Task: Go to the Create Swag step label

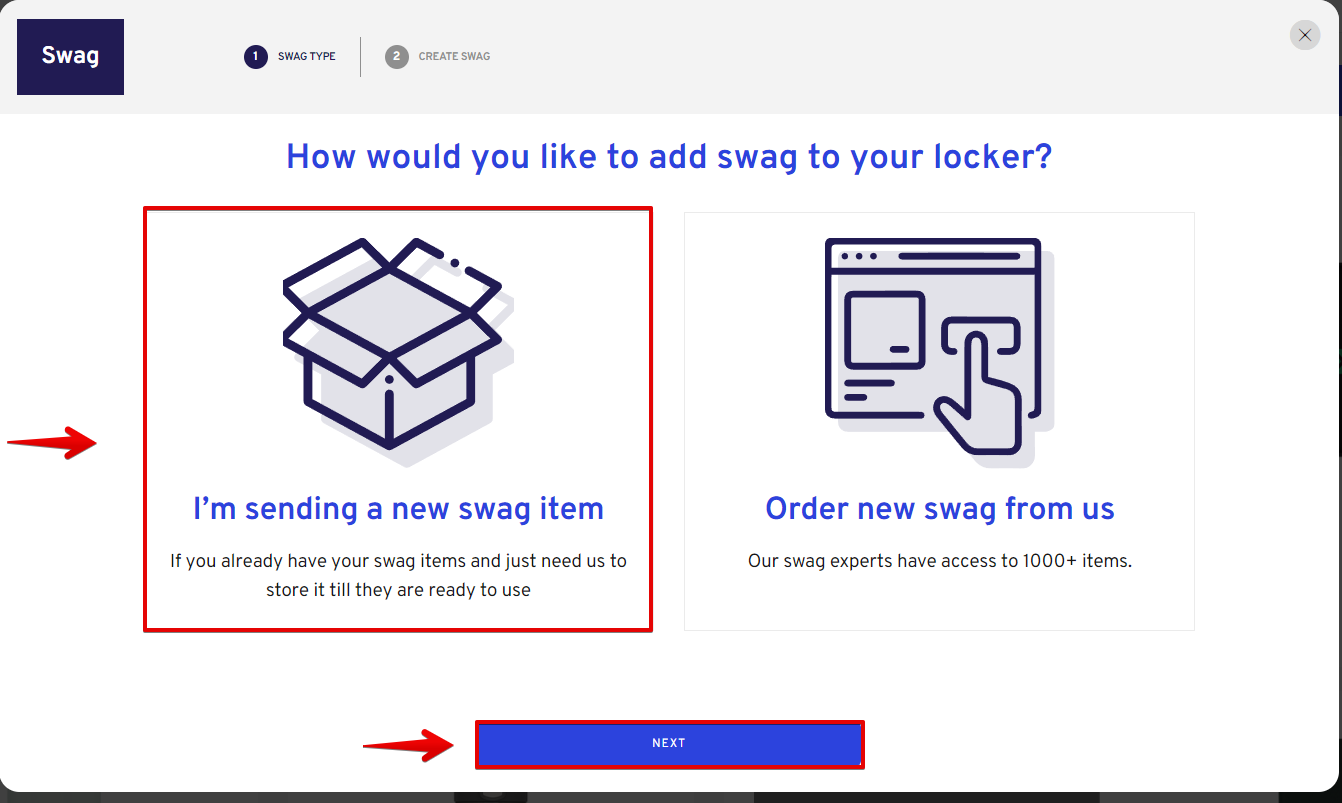Action: click(x=454, y=56)
